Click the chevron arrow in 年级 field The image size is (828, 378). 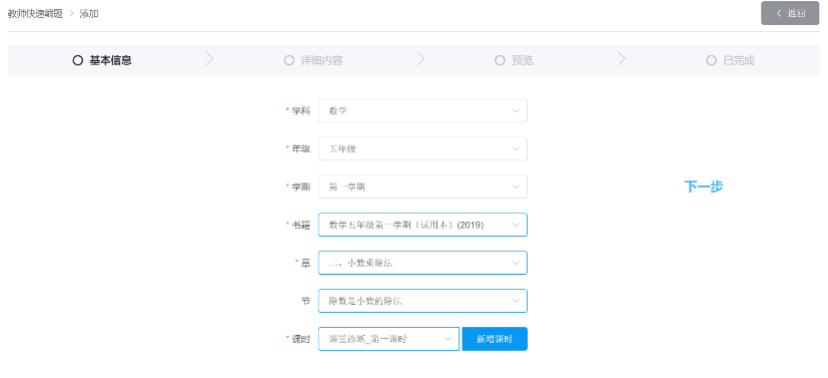pos(516,149)
